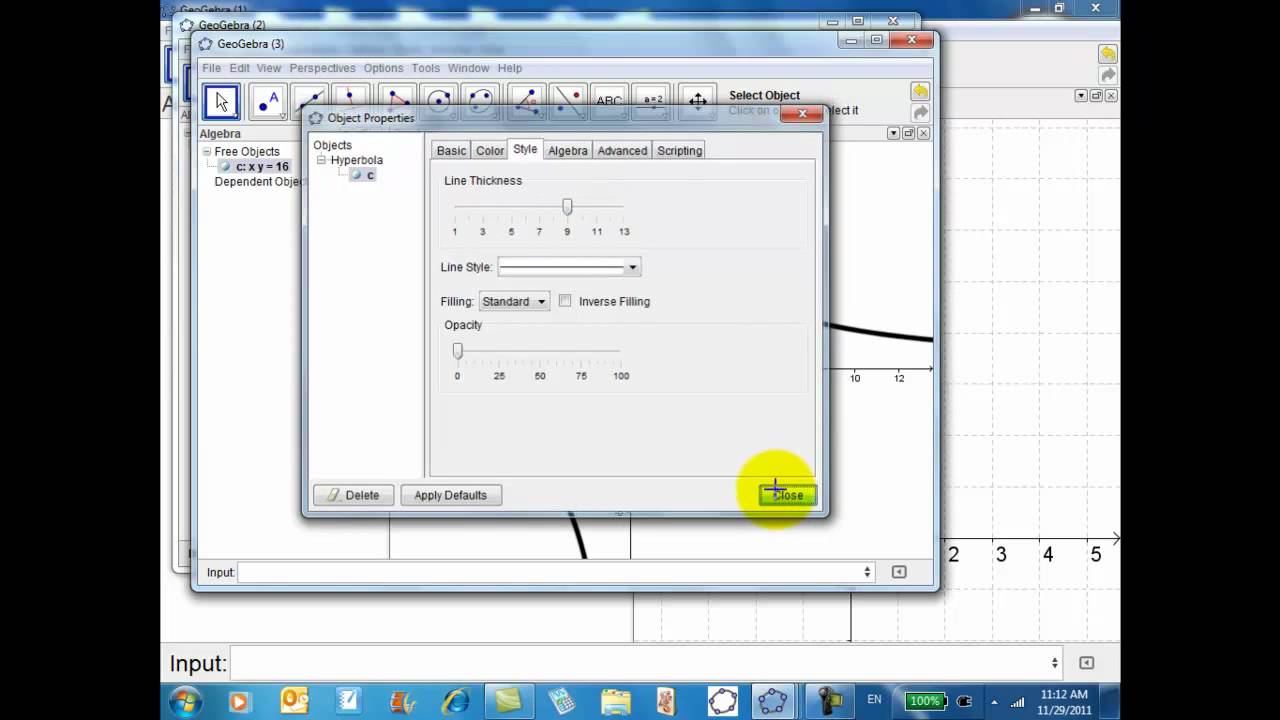Viewport: 1280px width, 720px height.
Task: Click Redo in the rear GeoGebra window
Action: point(1107,76)
